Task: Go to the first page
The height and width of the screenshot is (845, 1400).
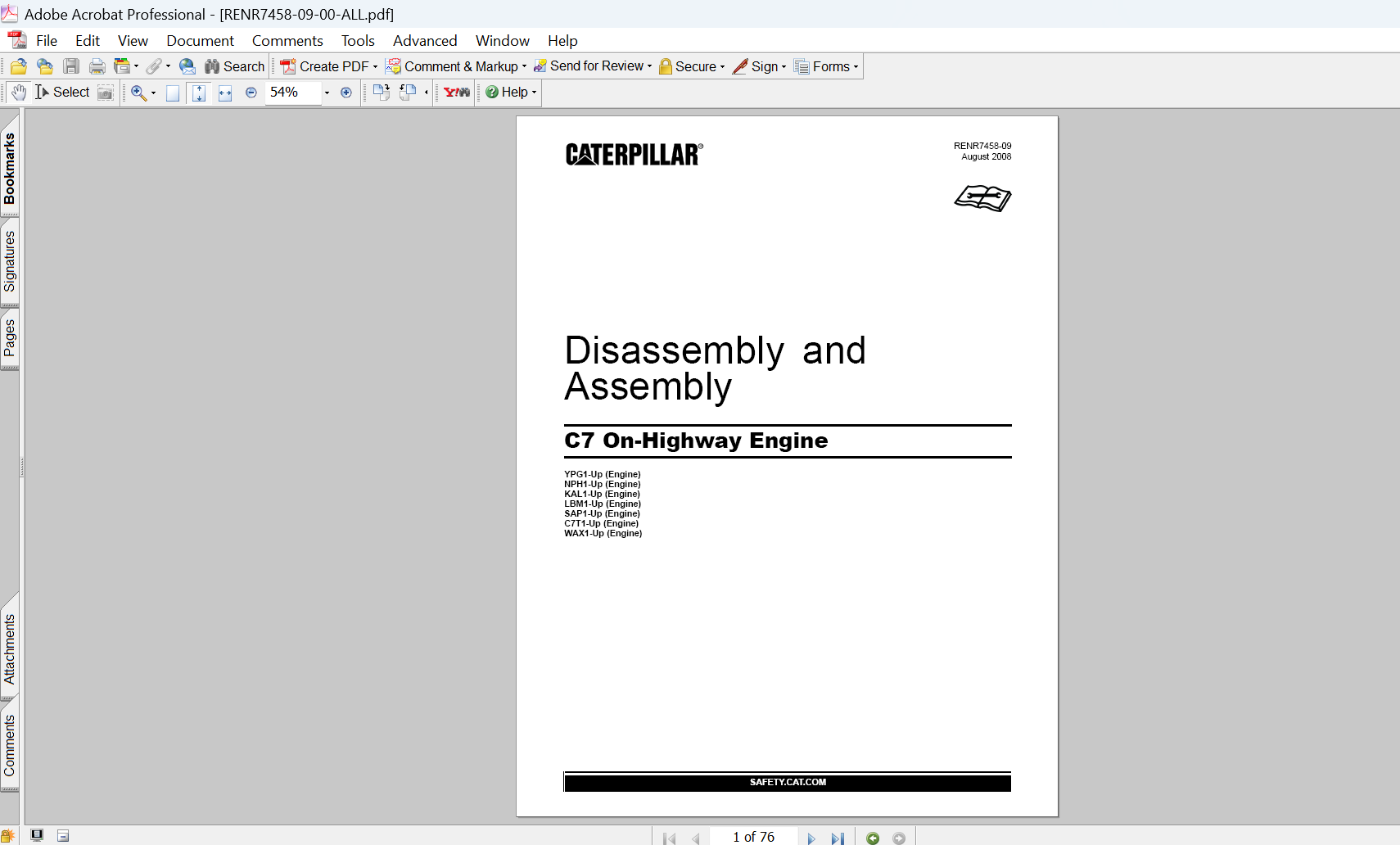Action: pyautogui.click(x=670, y=838)
